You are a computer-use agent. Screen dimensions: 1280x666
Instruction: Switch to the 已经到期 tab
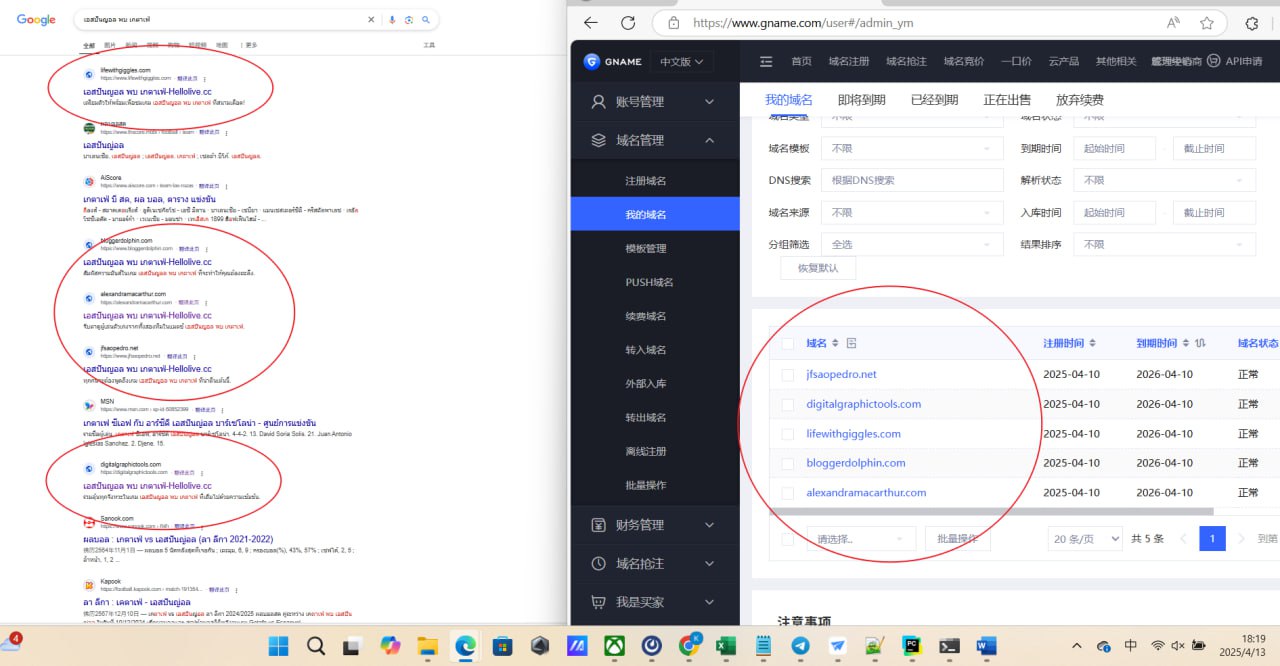click(934, 99)
